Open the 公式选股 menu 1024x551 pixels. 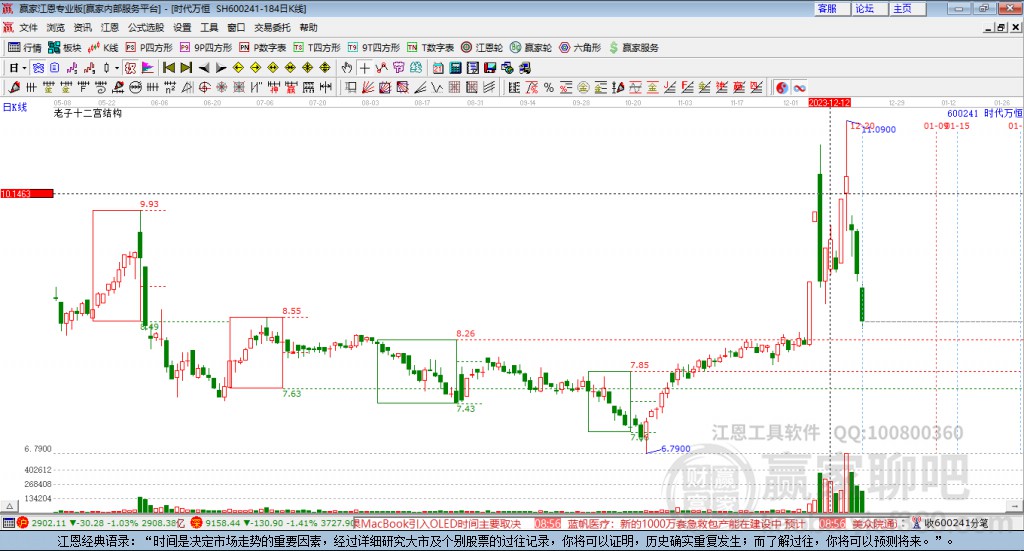146,27
